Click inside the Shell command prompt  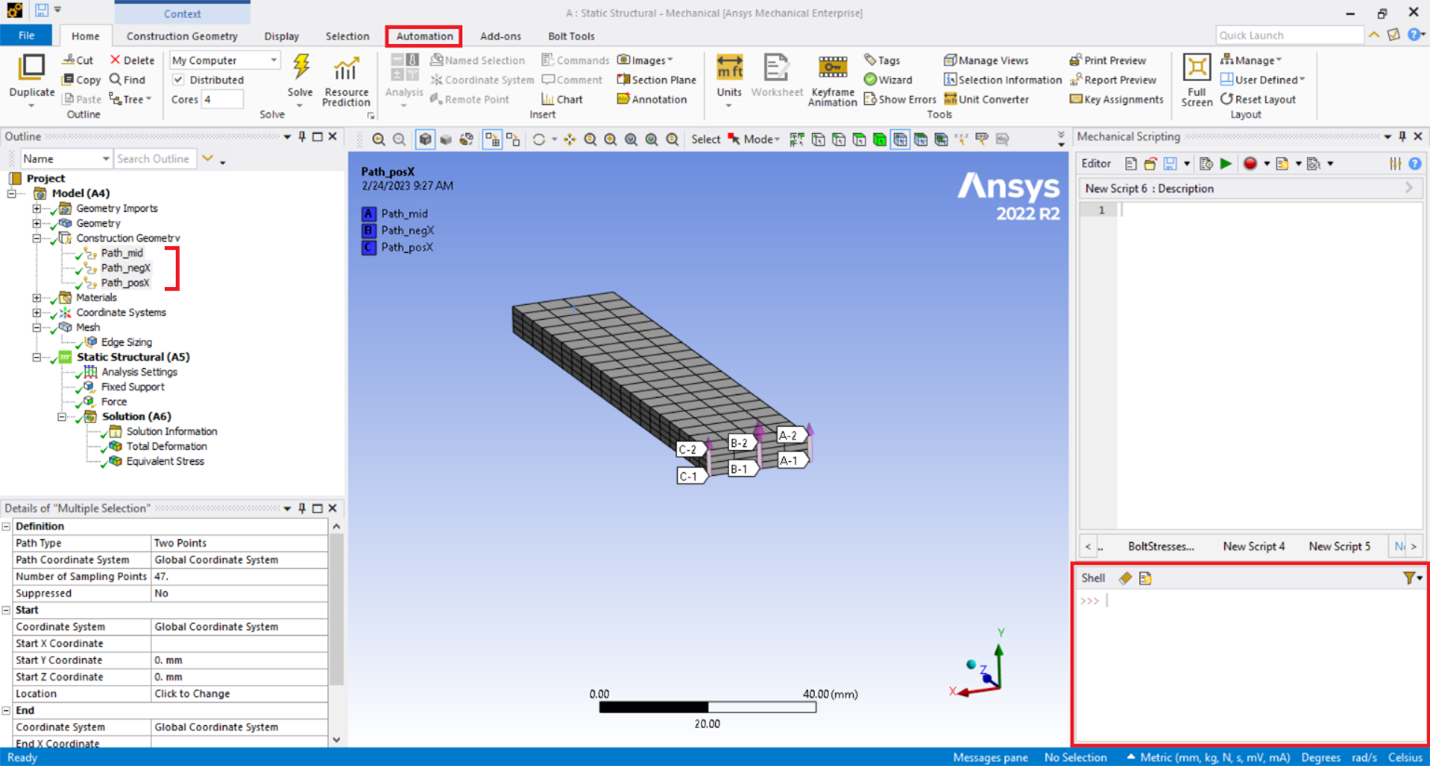(1200, 601)
